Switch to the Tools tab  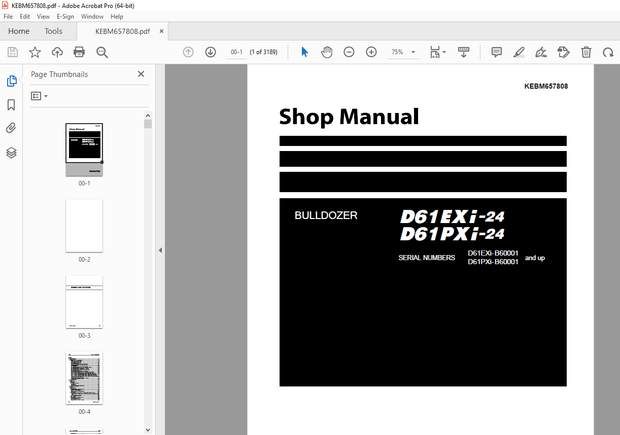coord(53,31)
